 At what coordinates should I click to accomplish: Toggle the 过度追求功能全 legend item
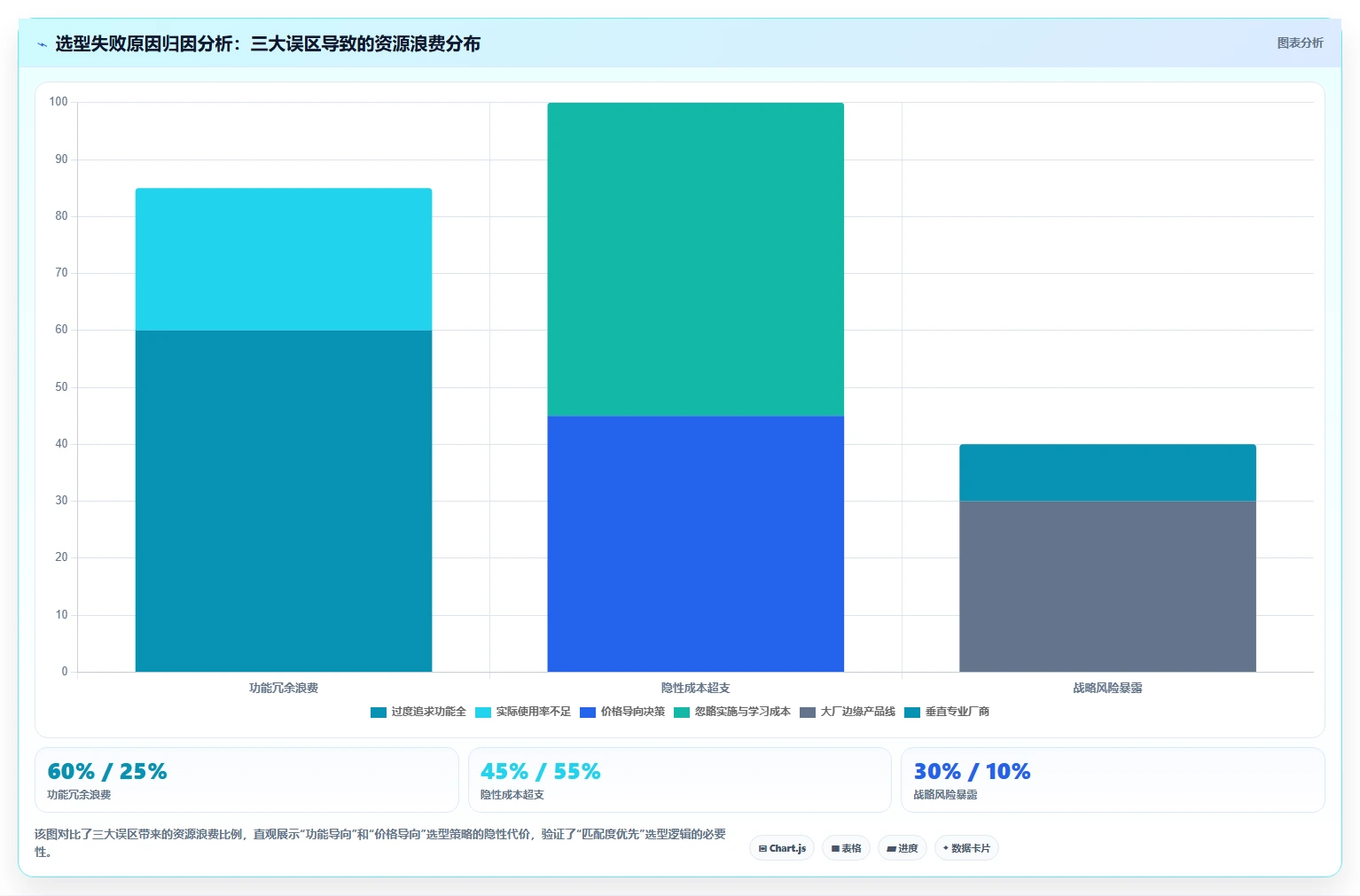[x=418, y=712]
